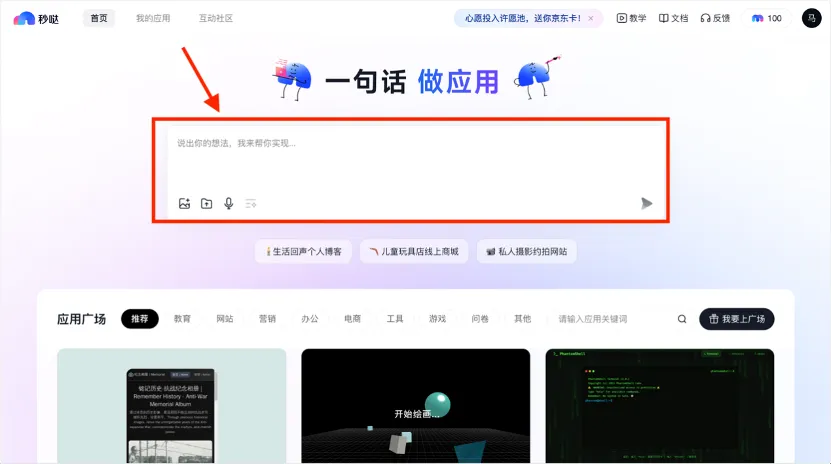
Task: Select the 教育 category
Action: point(182,319)
